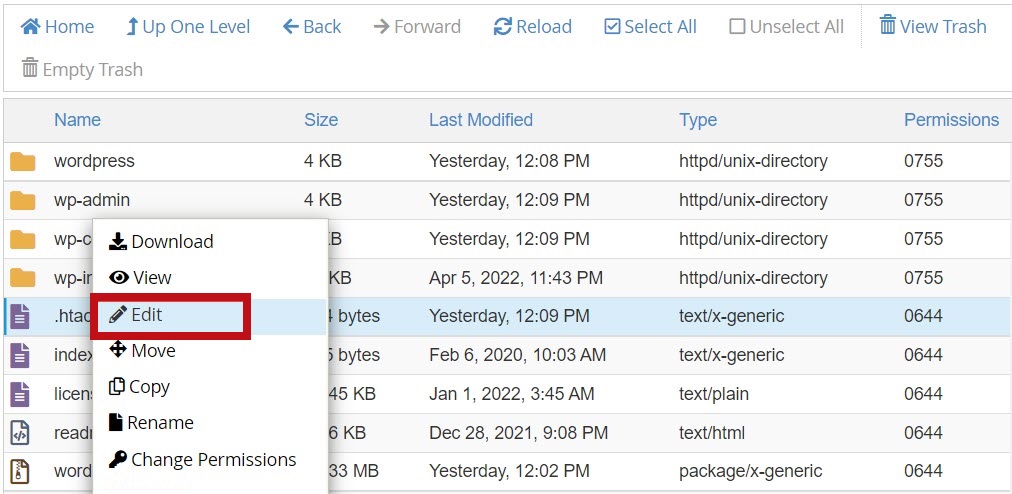This screenshot has height=494, width=1012.
Task: Choose Rename from context menu
Action: click(151, 423)
